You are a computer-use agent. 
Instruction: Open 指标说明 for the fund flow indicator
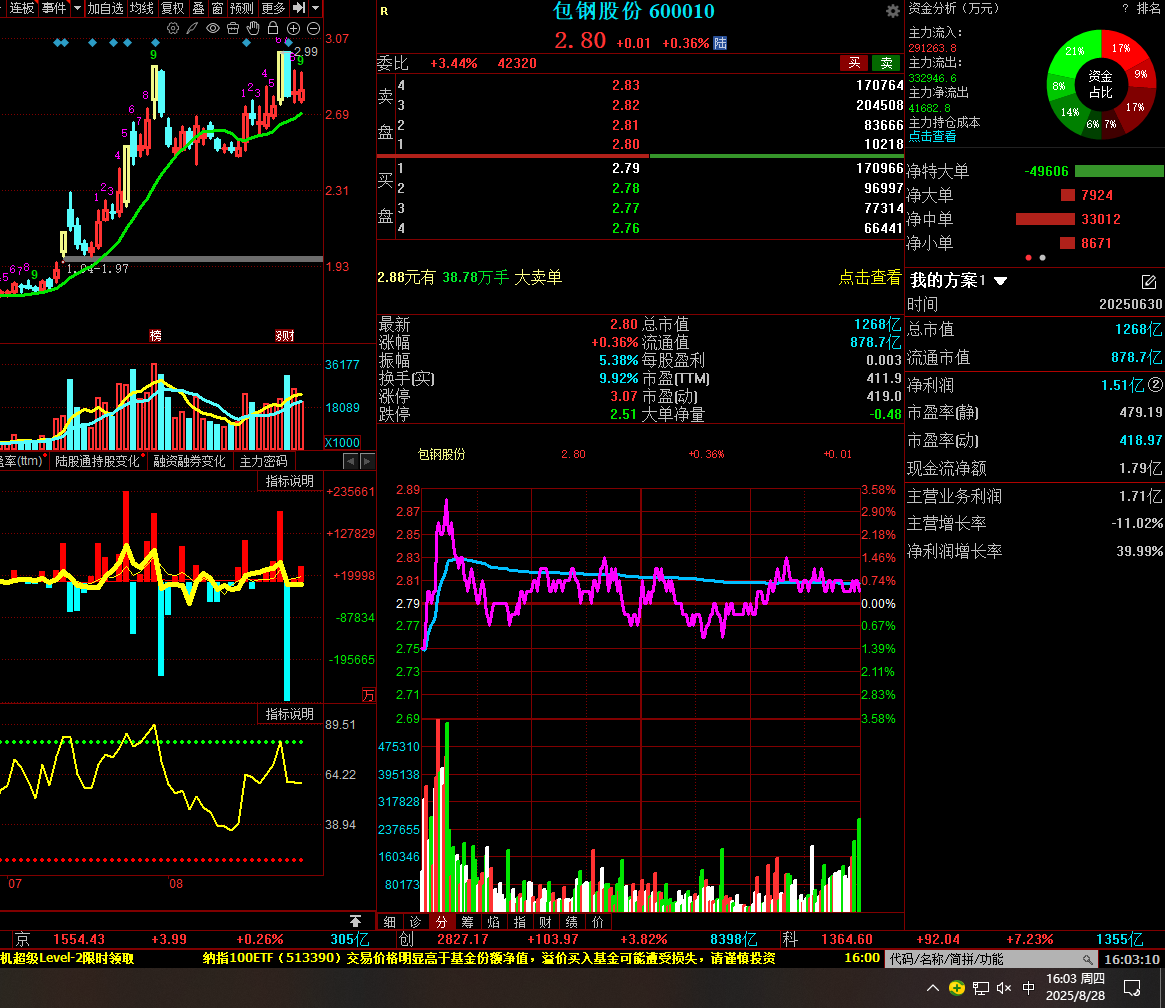pyautogui.click(x=290, y=481)
